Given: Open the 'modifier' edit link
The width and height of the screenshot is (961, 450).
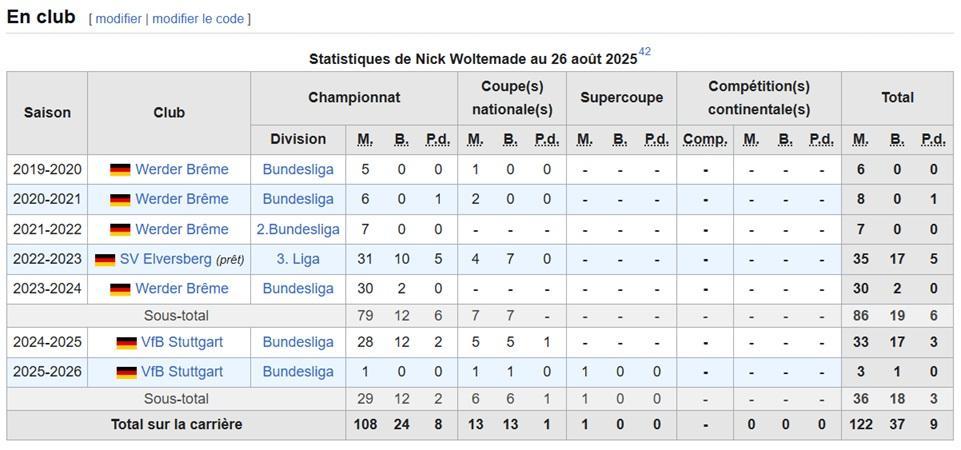Looking at the screenshot, I should click(118, 19).
